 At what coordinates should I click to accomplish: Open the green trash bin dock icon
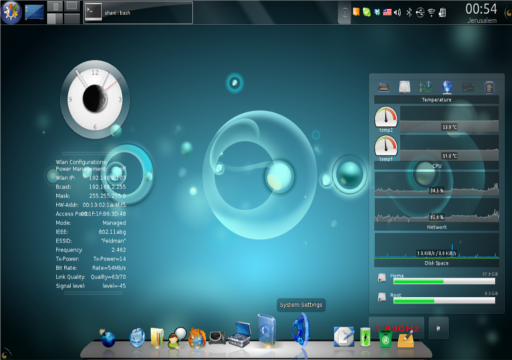[x=385, y=339]
